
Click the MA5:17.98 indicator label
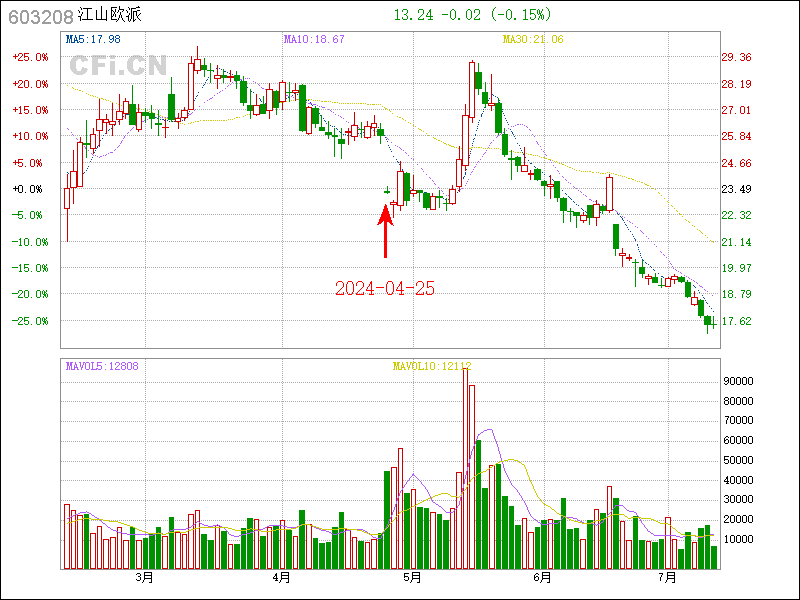(x=93, y=39)
